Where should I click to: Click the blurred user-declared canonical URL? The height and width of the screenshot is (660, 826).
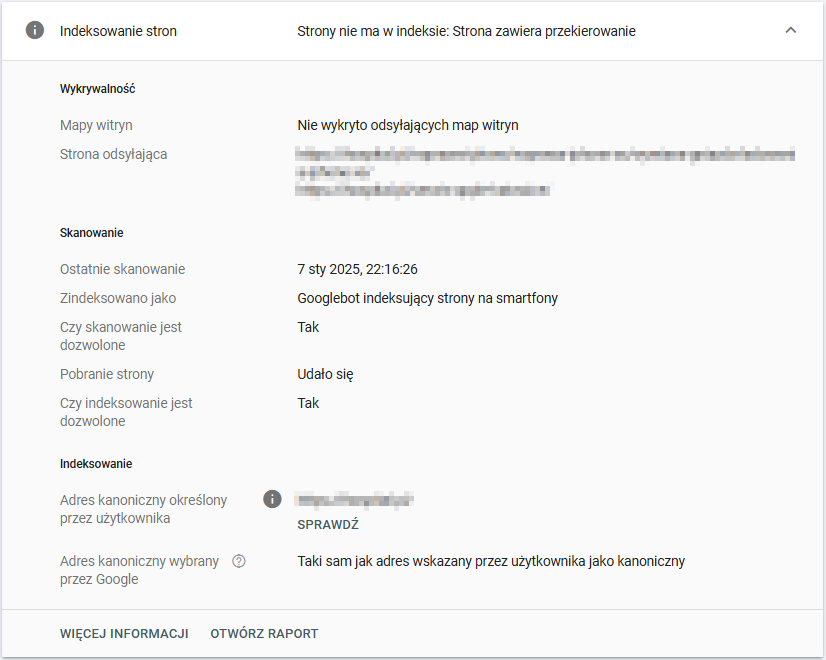356,498
